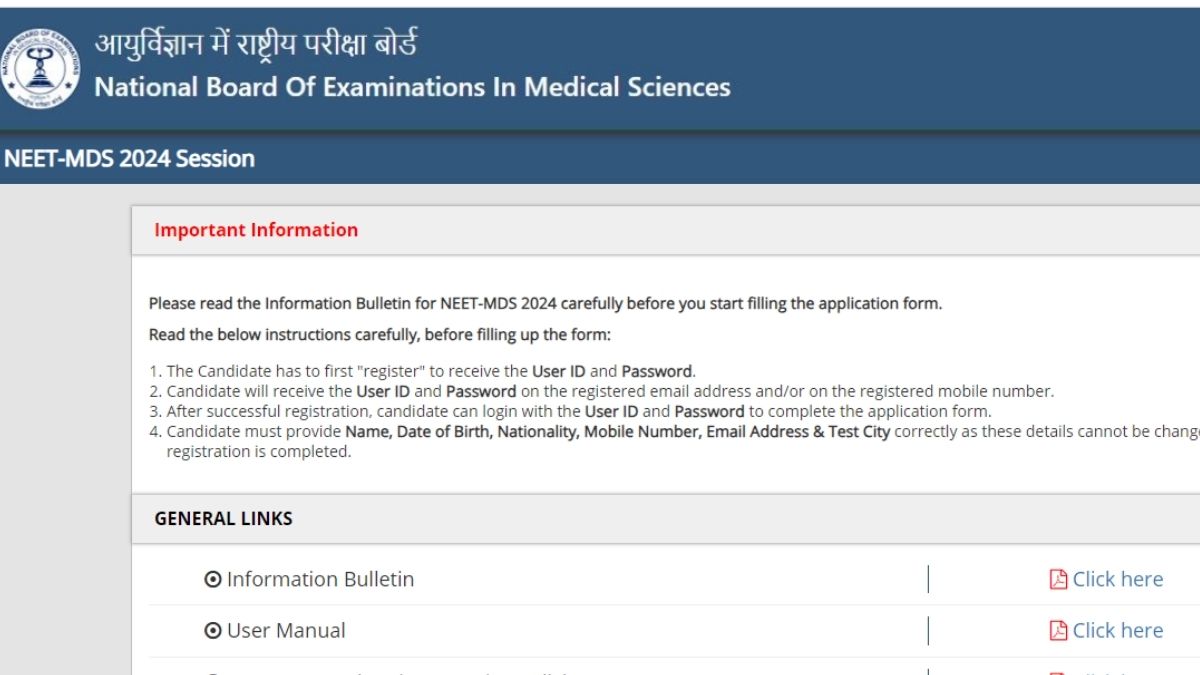Click the PDF icon for Information Bulletin

pos(1058,580)
